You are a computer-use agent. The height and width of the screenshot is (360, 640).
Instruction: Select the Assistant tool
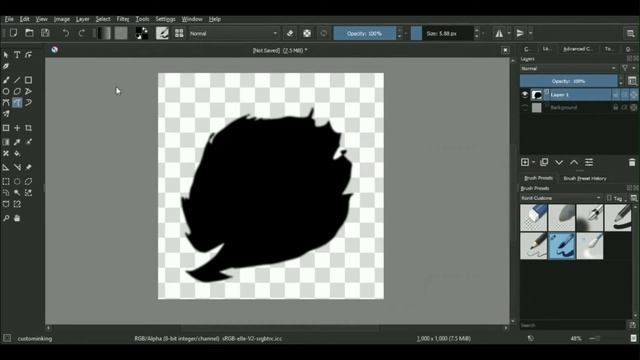pyautogui.click(x=6, y=167)
